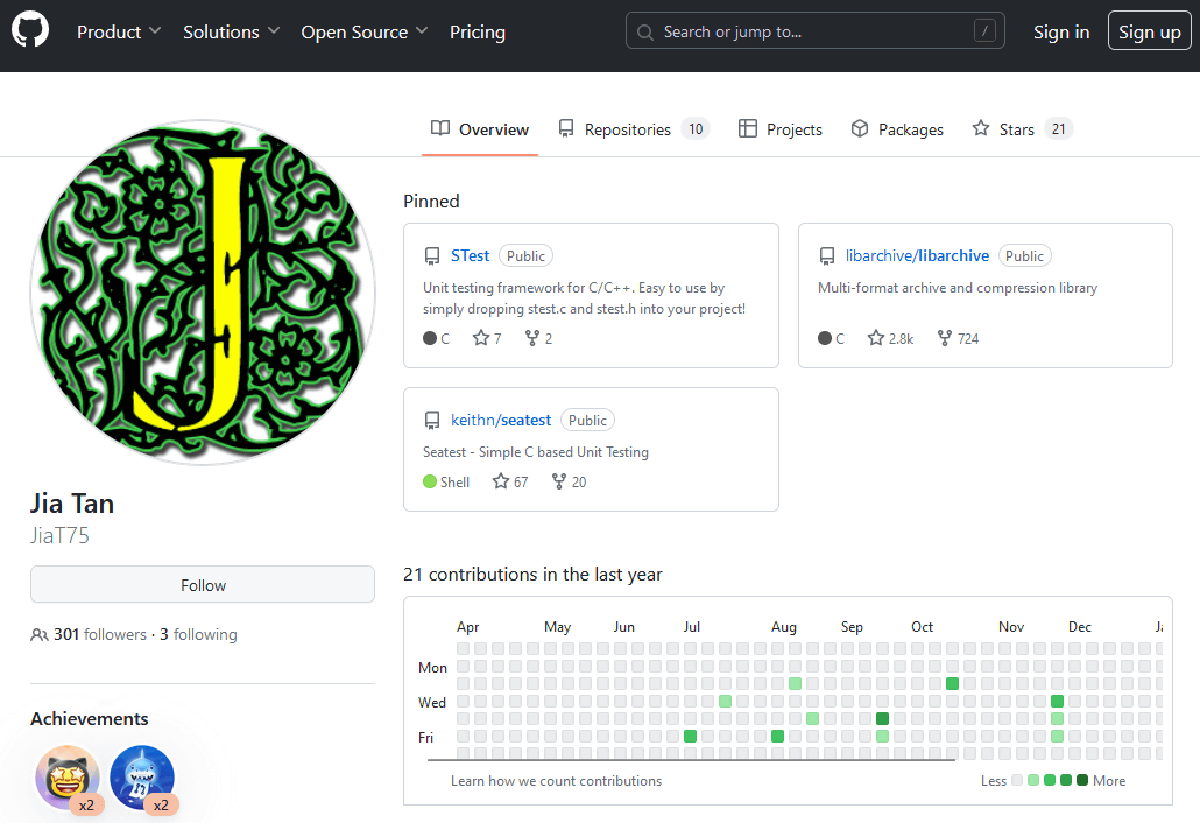The width and height of the screenshot is (1200, 823).
Task: Open the Open Source dropdown menu
Action: pyautogui.click(x=364, y=32)
